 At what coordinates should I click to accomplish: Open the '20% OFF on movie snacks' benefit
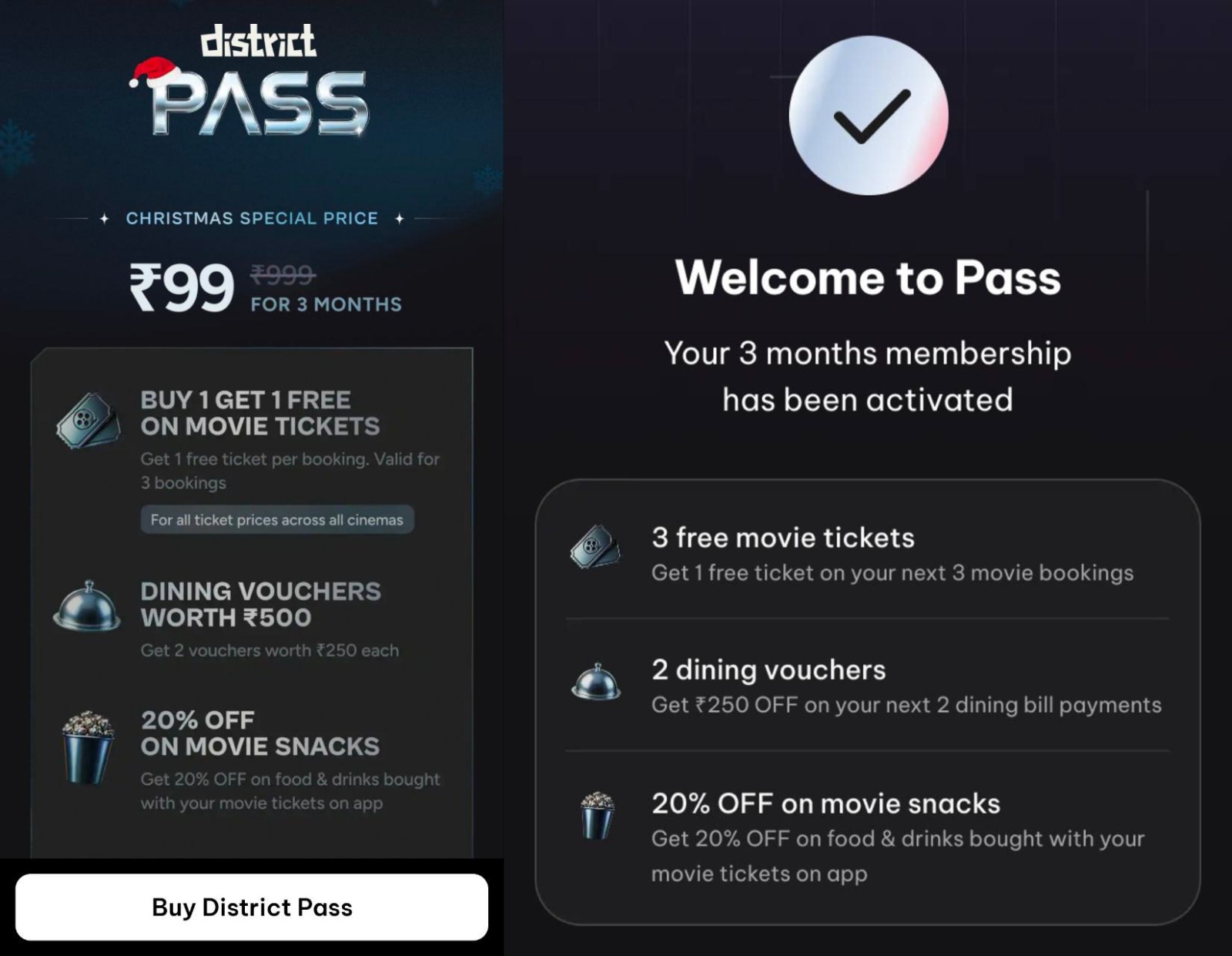coord(867,837)
